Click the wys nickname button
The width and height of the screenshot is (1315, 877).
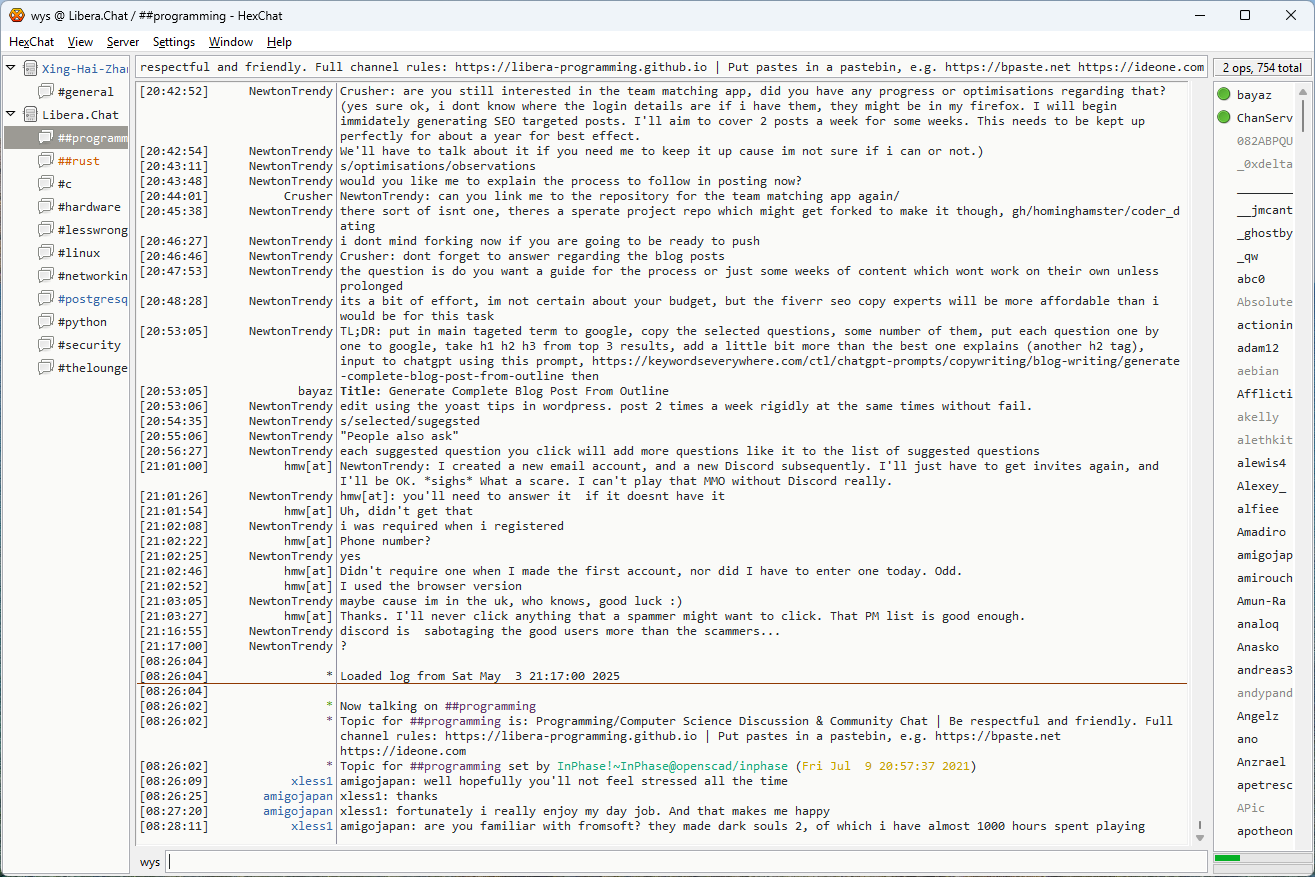point(150,862)
